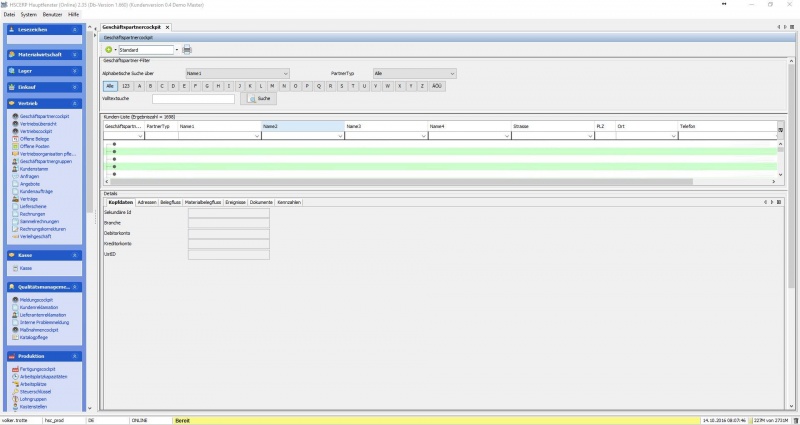Image resolution: width=800 pixels, height=425 pixels.
Task: Click the Suche button
Action: pos(258,99)
